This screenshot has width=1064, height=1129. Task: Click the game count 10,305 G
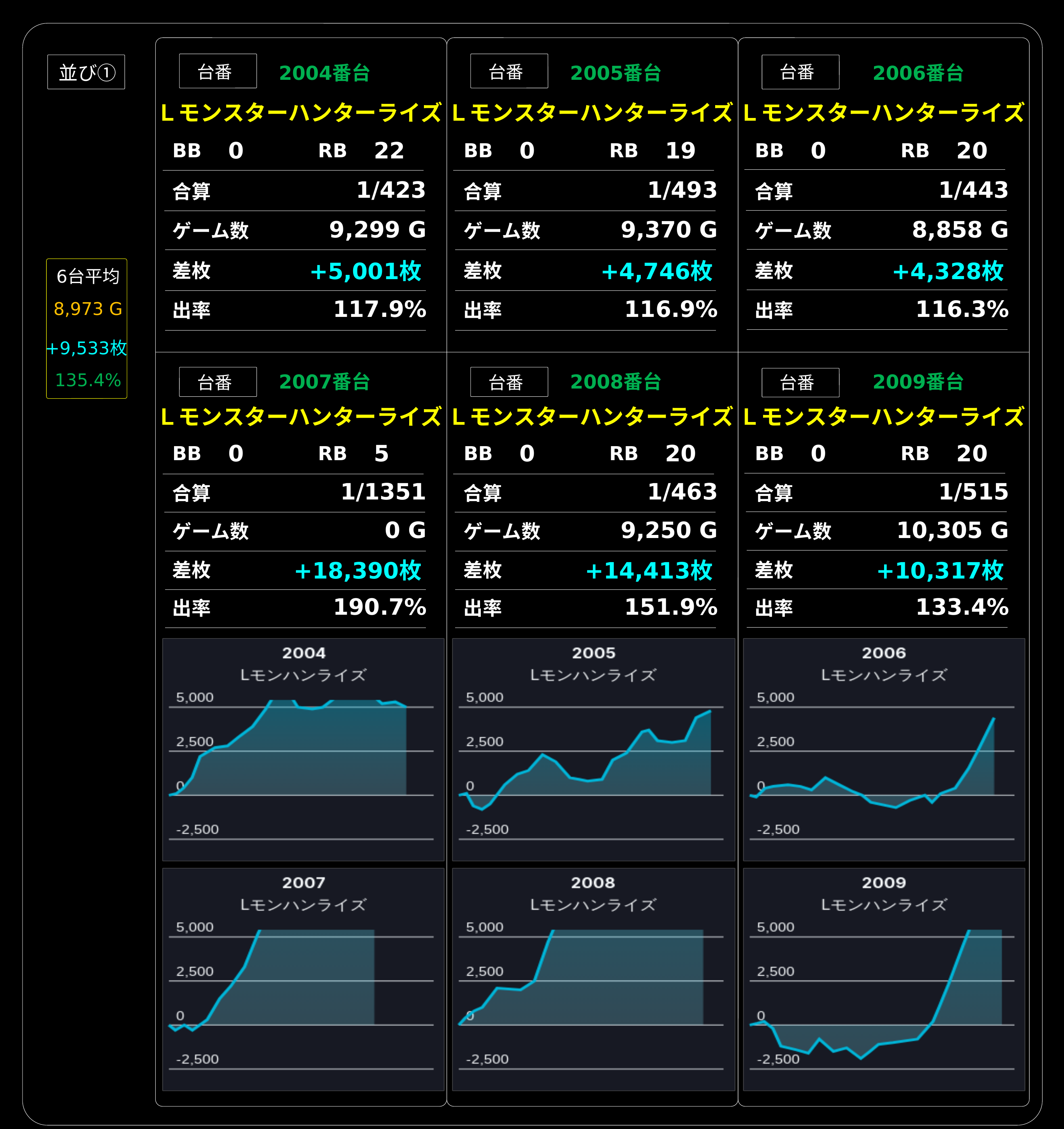[x=952, y=530]
